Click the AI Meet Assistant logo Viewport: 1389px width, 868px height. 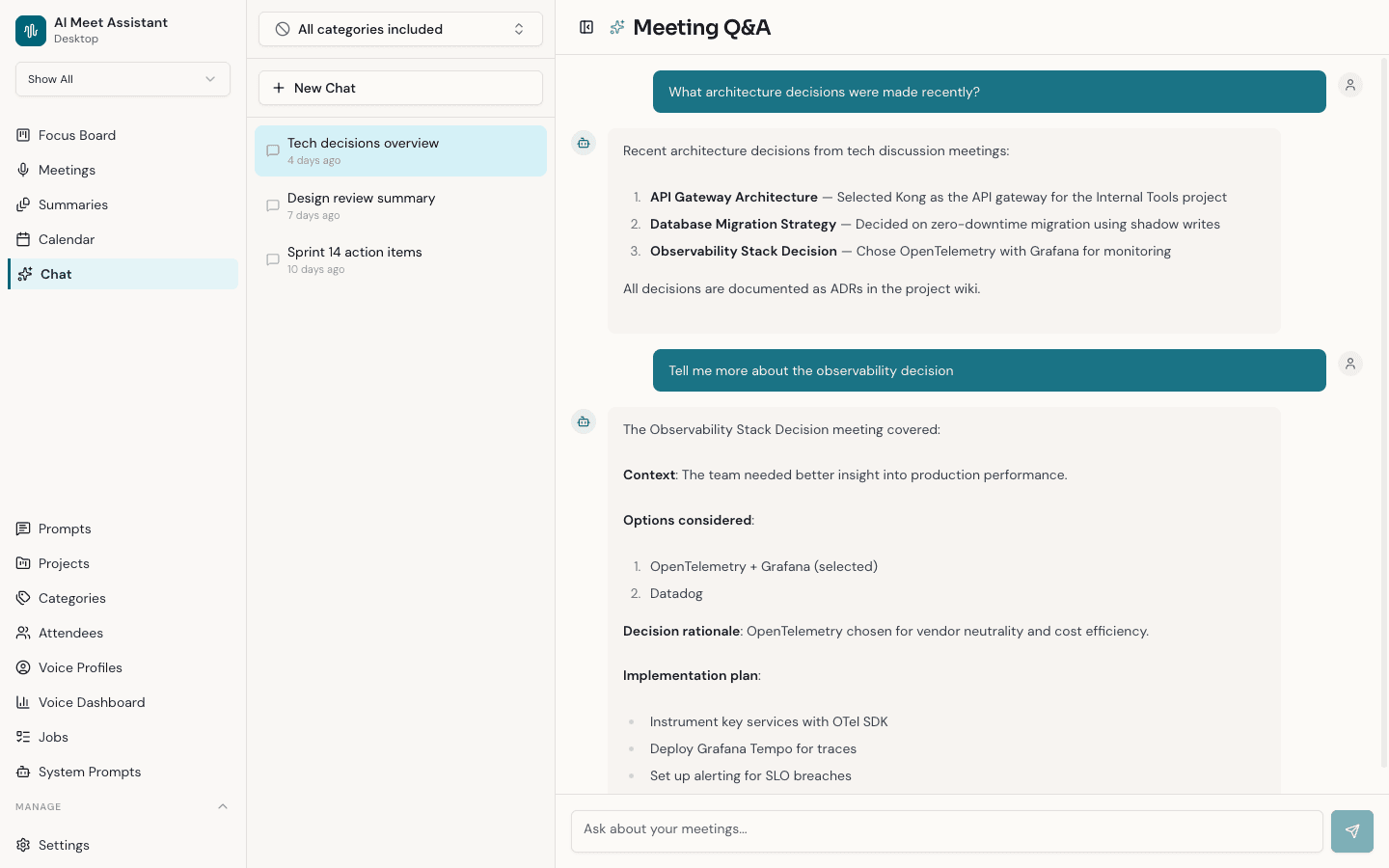30,29
